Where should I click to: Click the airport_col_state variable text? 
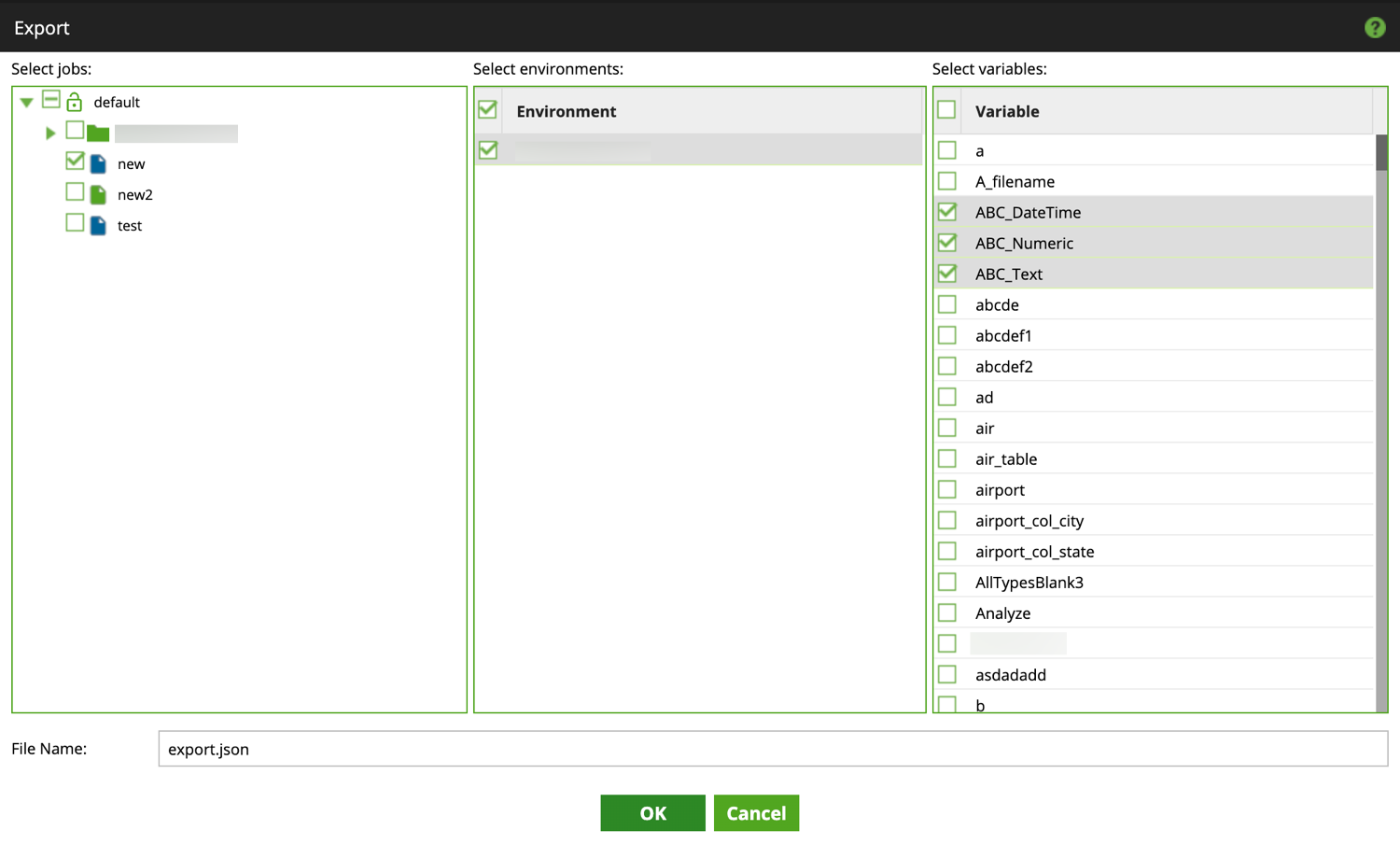click(x=1035, y=552)
